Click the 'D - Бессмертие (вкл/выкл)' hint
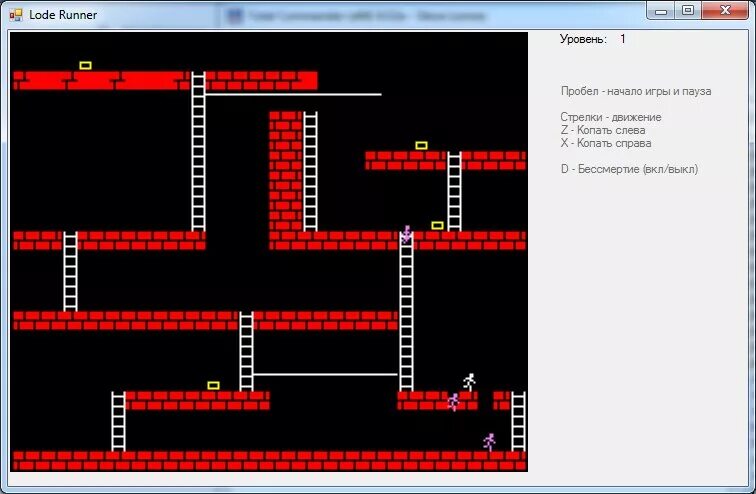This screenshot has height=494, width=756. click(629, 169)
